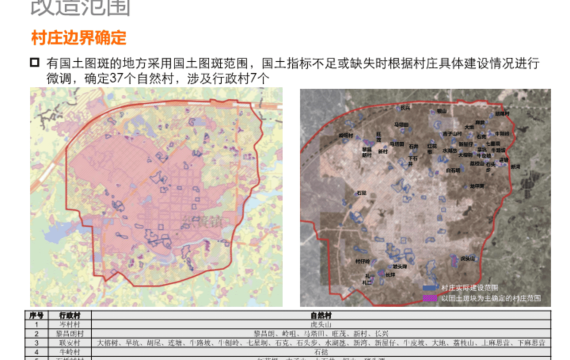570x360 pixels.
Task: Select the pink land-use map on the left
Action: pyautogui.click(x=156, y=197)
